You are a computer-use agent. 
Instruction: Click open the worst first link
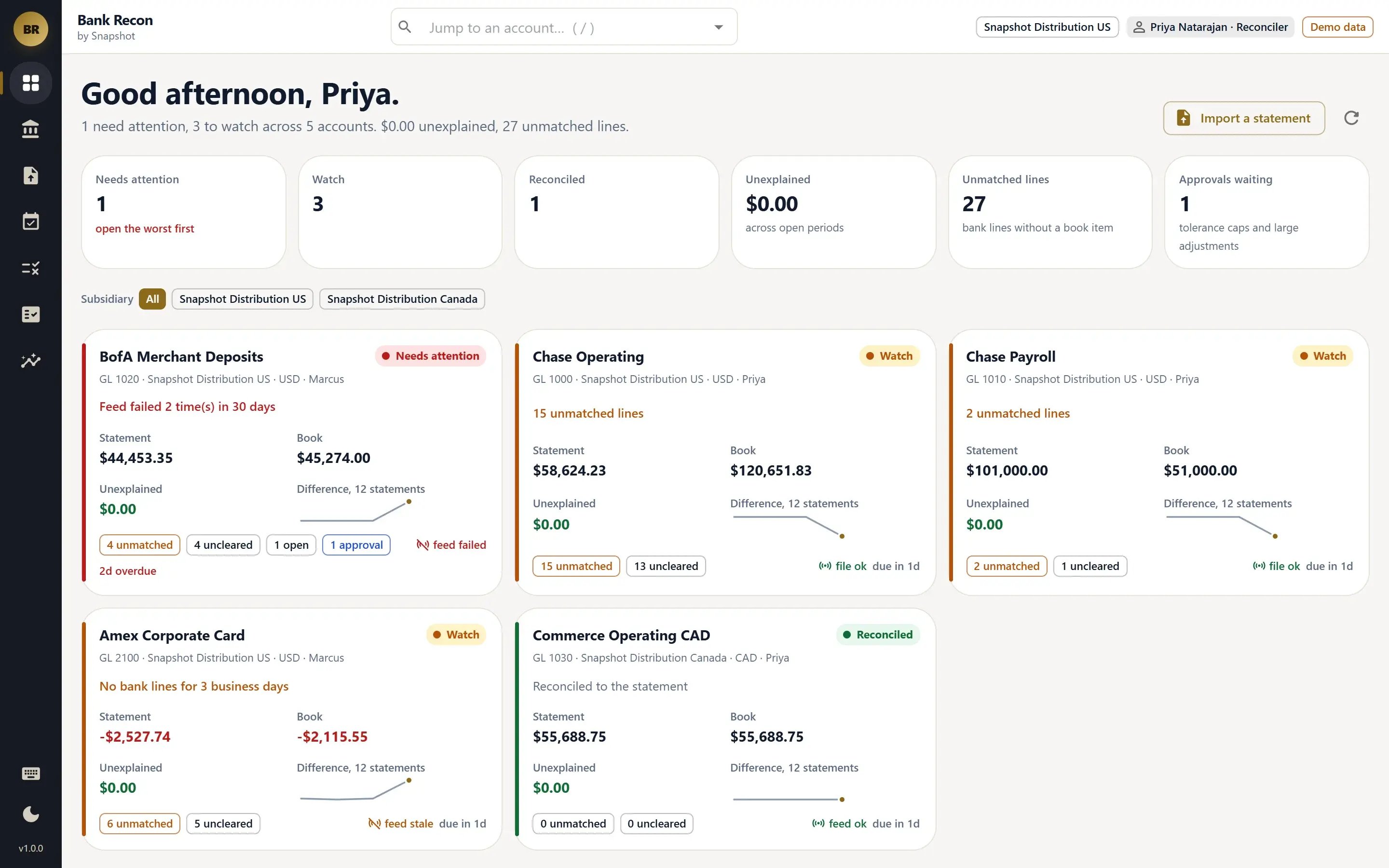coord(145,229)
